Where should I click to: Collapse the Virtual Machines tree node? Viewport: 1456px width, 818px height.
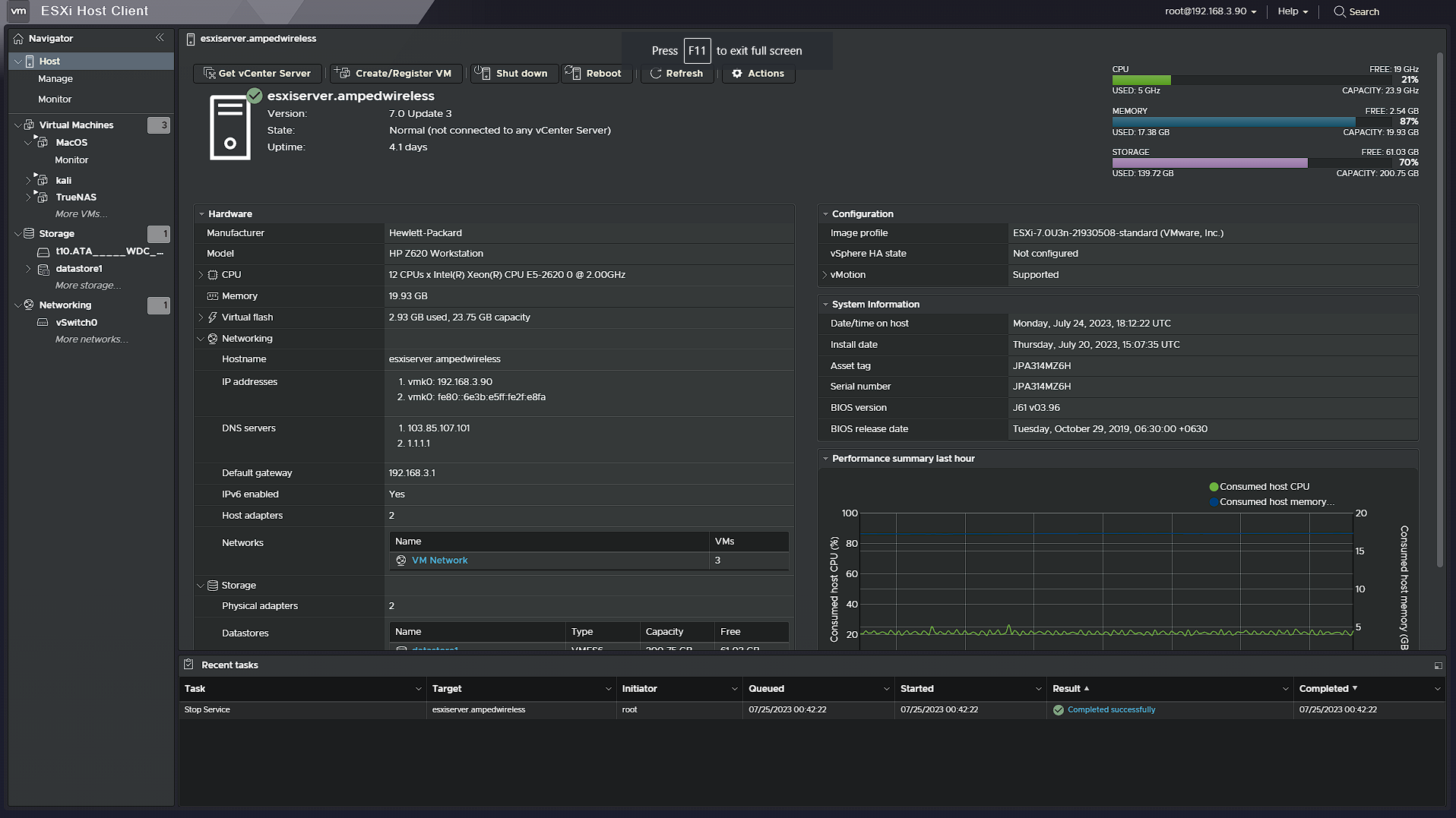point(17,125)
